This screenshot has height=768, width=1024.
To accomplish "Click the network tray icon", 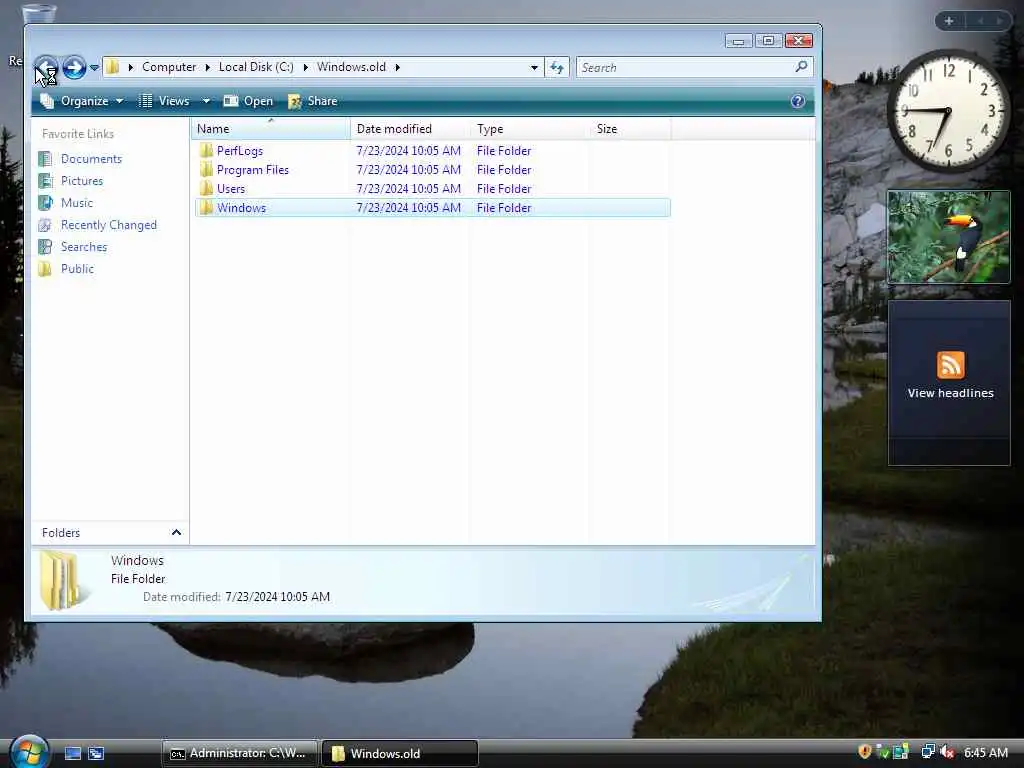I will click(928, 752).
